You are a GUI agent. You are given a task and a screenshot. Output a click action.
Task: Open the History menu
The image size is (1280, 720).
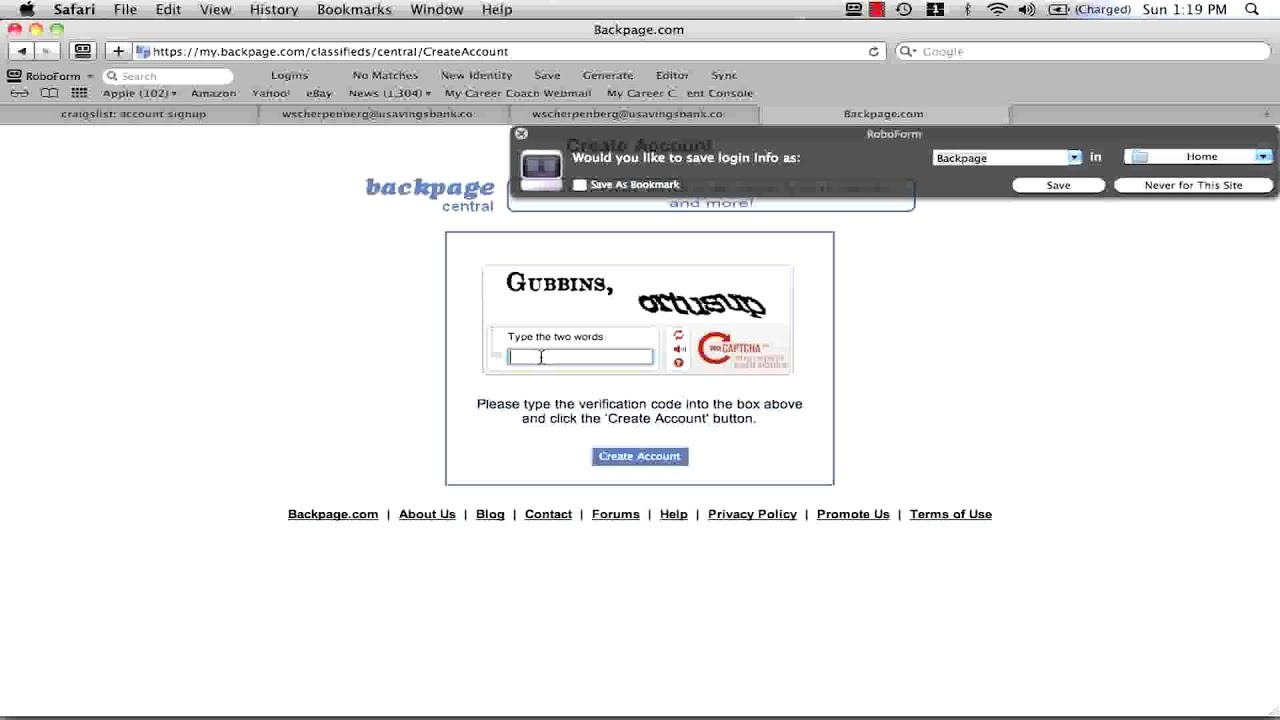click(x=274, y=9)
